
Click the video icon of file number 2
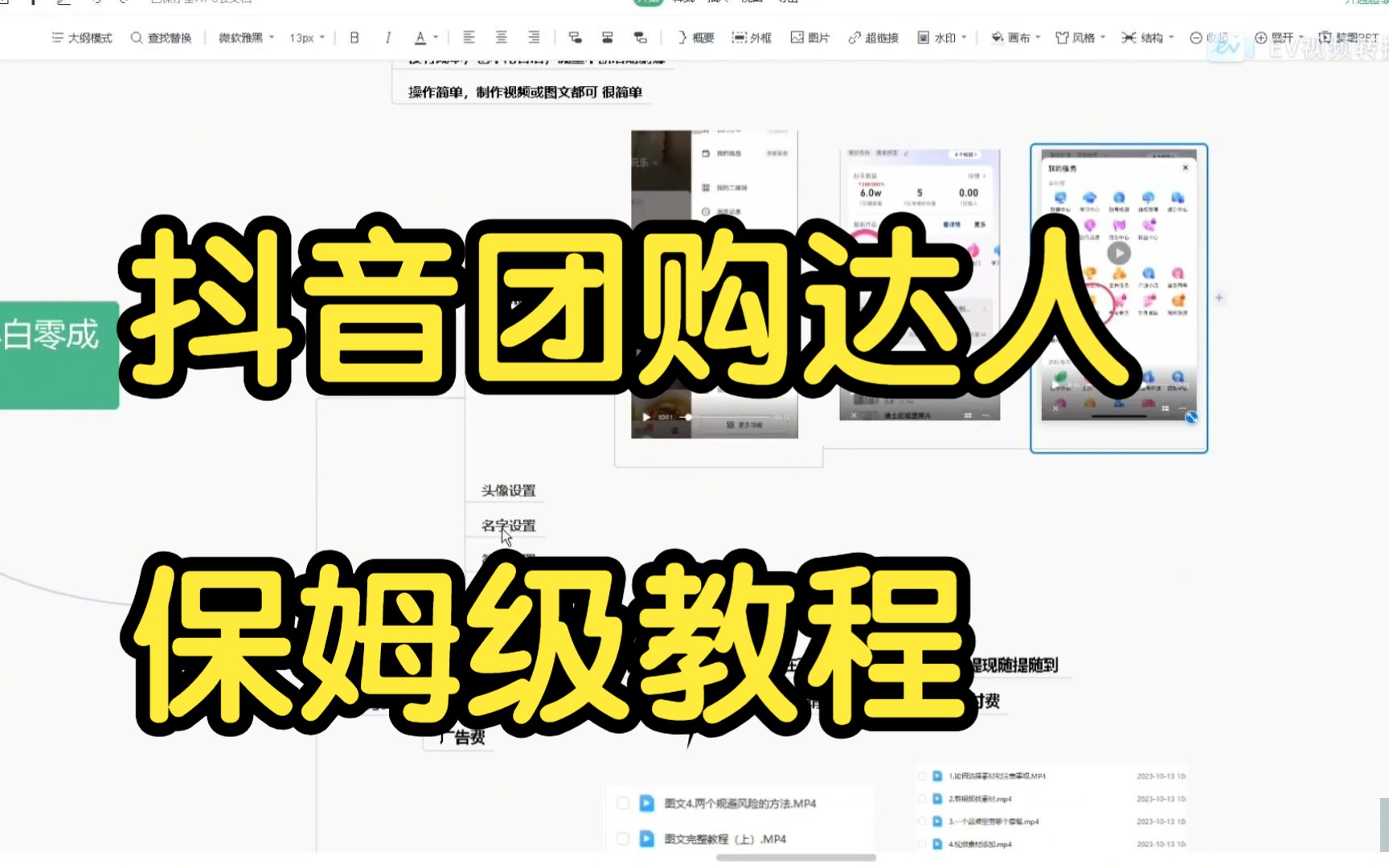[937, 798]
